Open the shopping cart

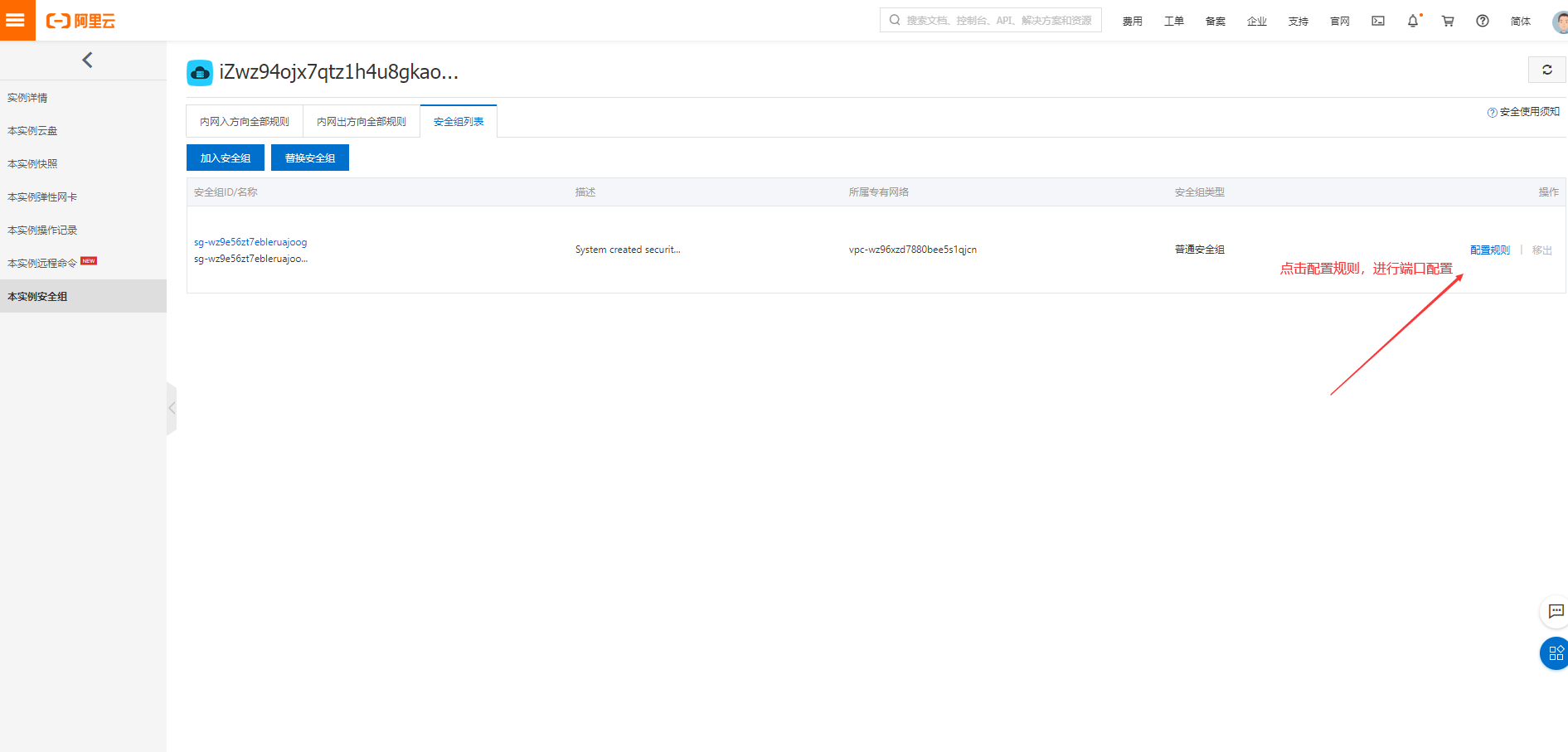(x=1447, y=21)
